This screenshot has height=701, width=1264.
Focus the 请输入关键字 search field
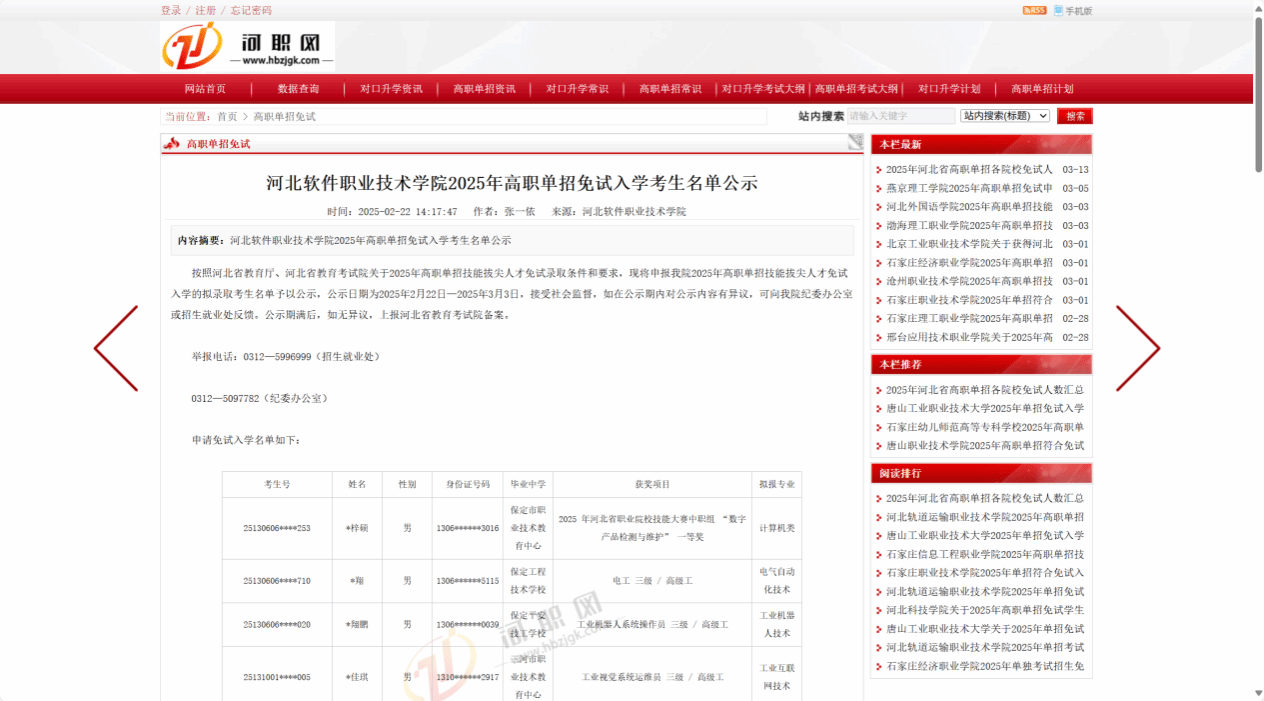pyautogui.click(x=901, y=116)
